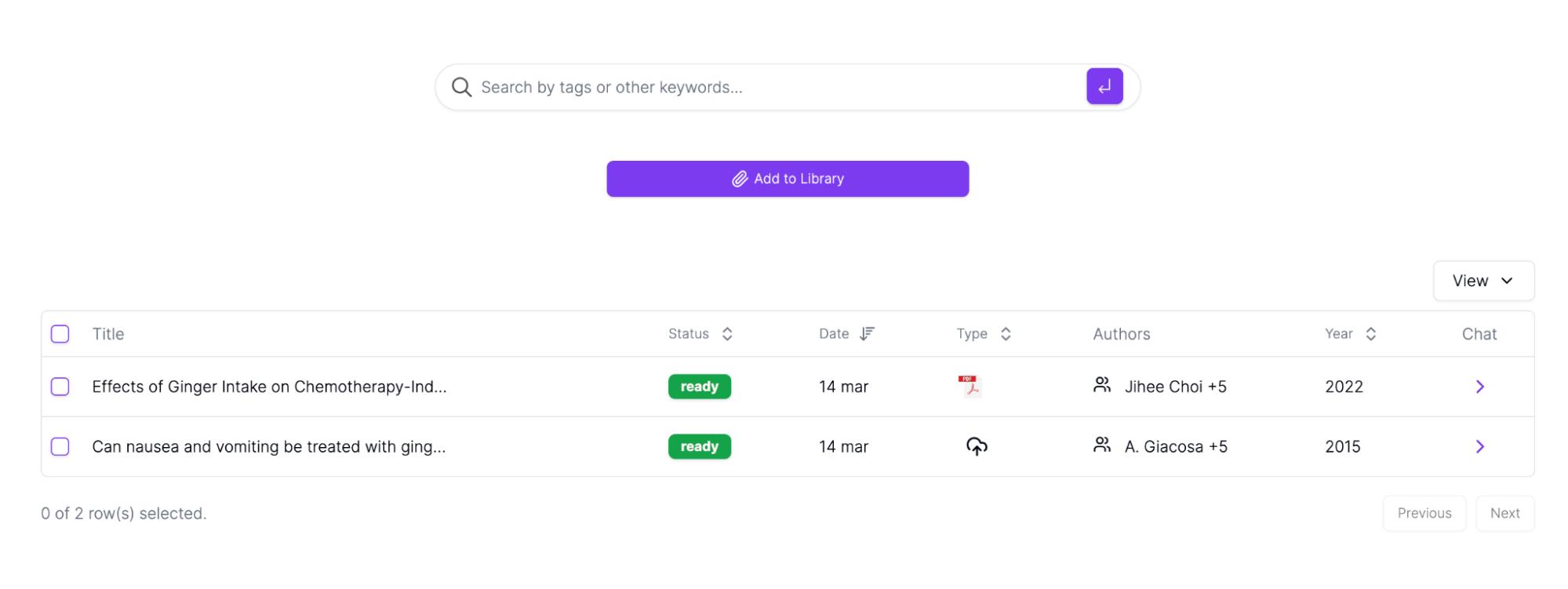Open the View dropdown
1568x589 pixels.
1483,281
